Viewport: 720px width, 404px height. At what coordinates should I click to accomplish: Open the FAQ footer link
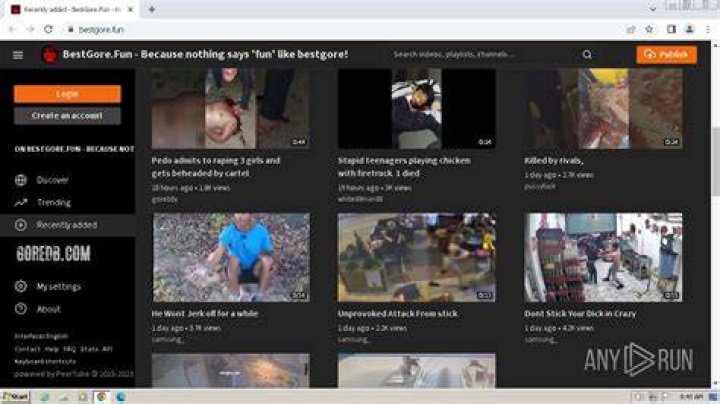tap(69, 349)
